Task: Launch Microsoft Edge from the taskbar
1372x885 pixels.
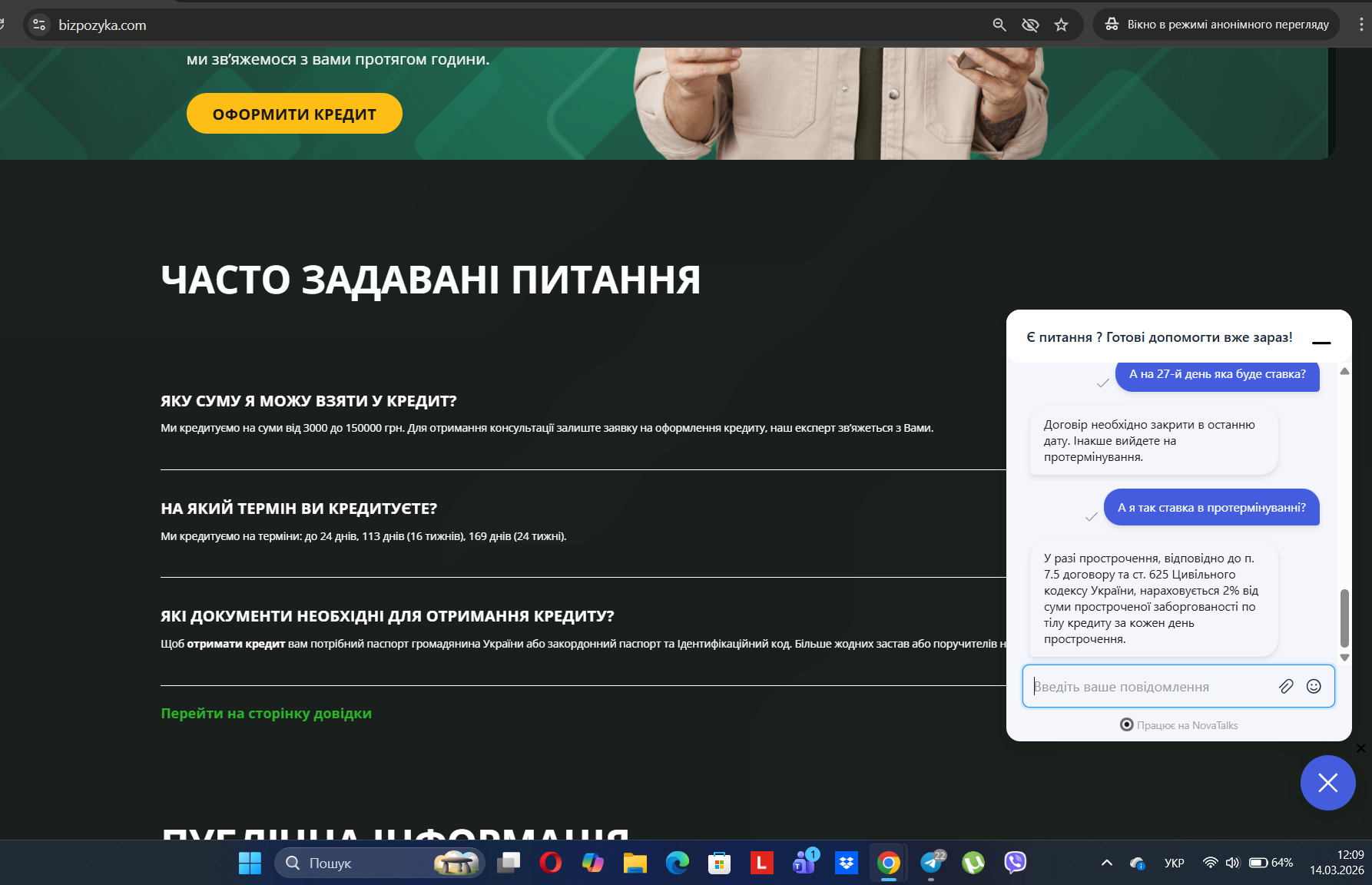Action: (678, 863)
